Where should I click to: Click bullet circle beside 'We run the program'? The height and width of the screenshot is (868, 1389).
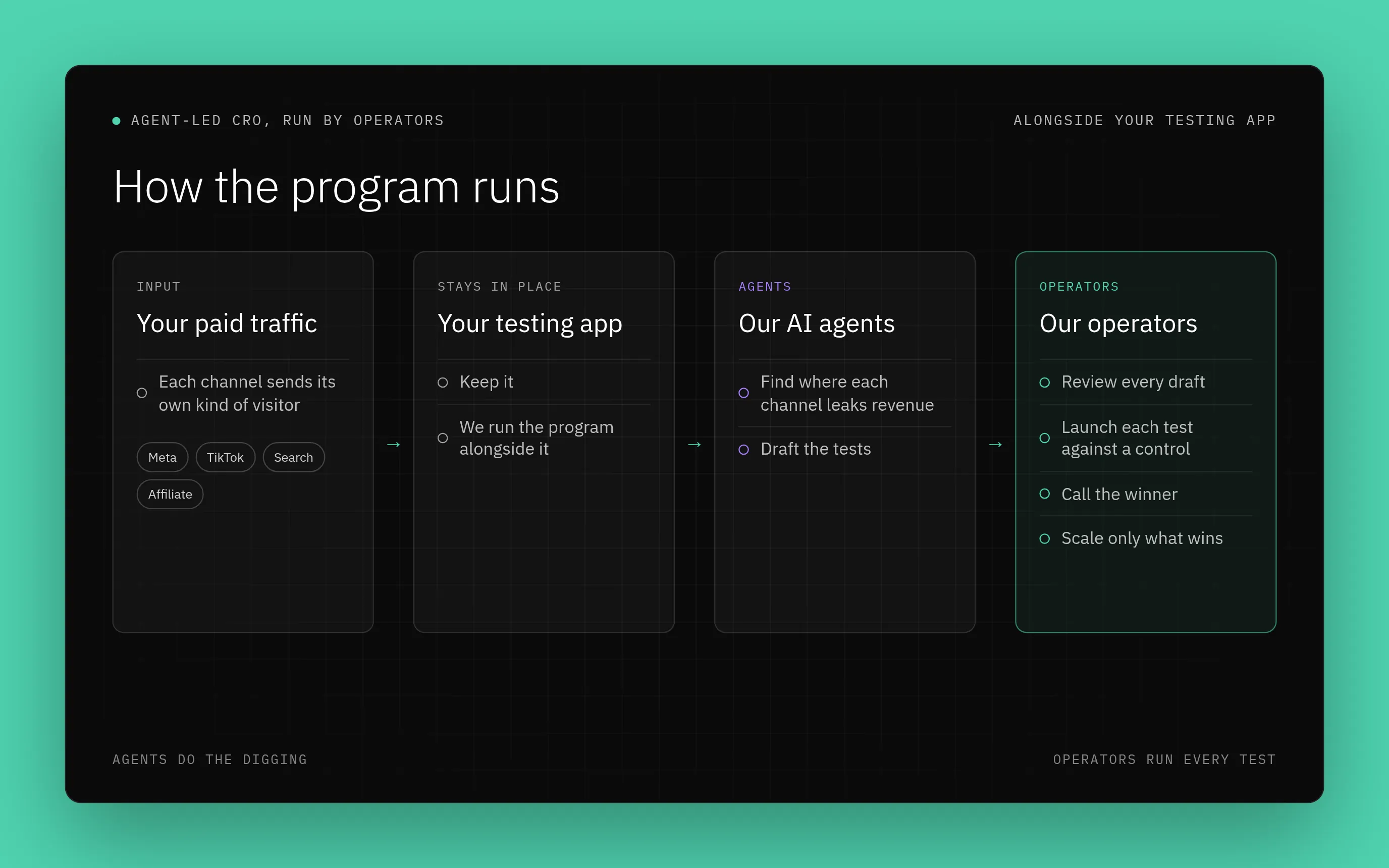[443, 438]
